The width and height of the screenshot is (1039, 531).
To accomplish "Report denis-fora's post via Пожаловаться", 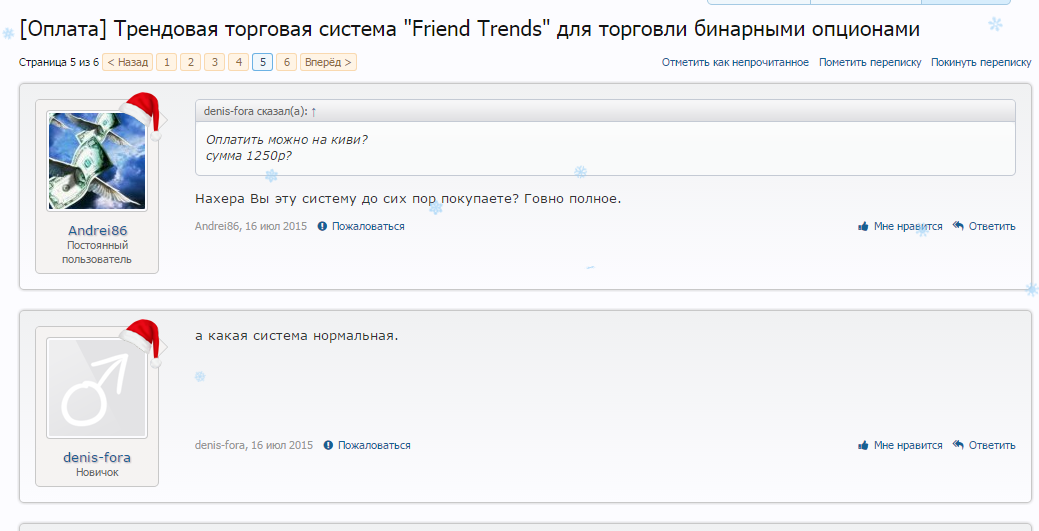I will pyautogui.click(x=374, y=445).
